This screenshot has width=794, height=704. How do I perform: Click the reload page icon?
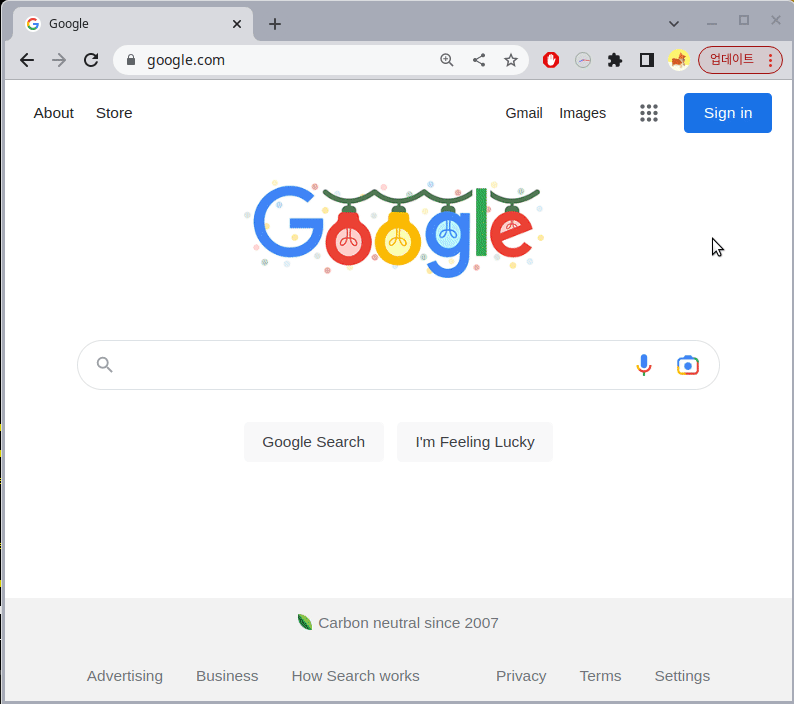point(91,60)
